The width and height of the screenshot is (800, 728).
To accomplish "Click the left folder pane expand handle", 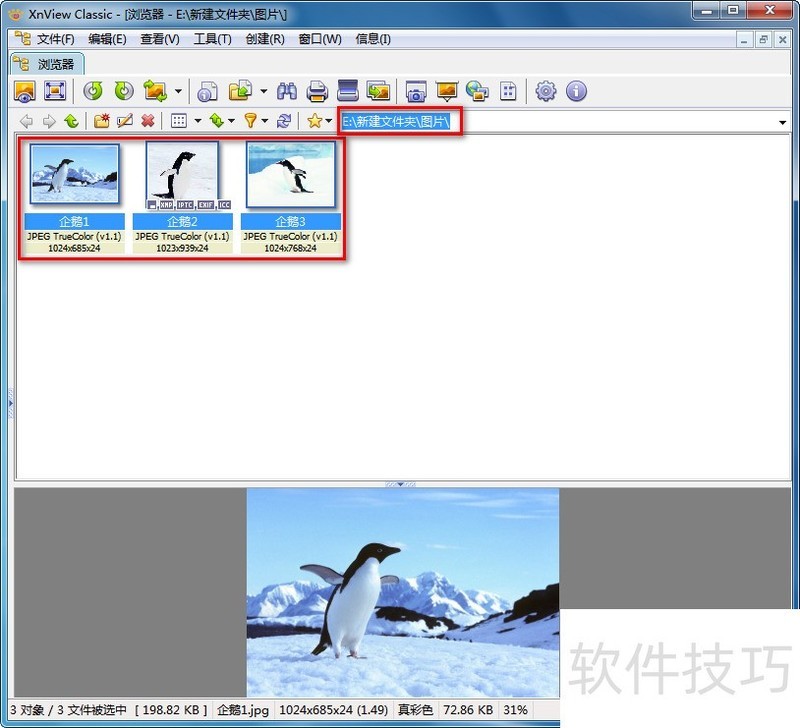I will (10, 403).
